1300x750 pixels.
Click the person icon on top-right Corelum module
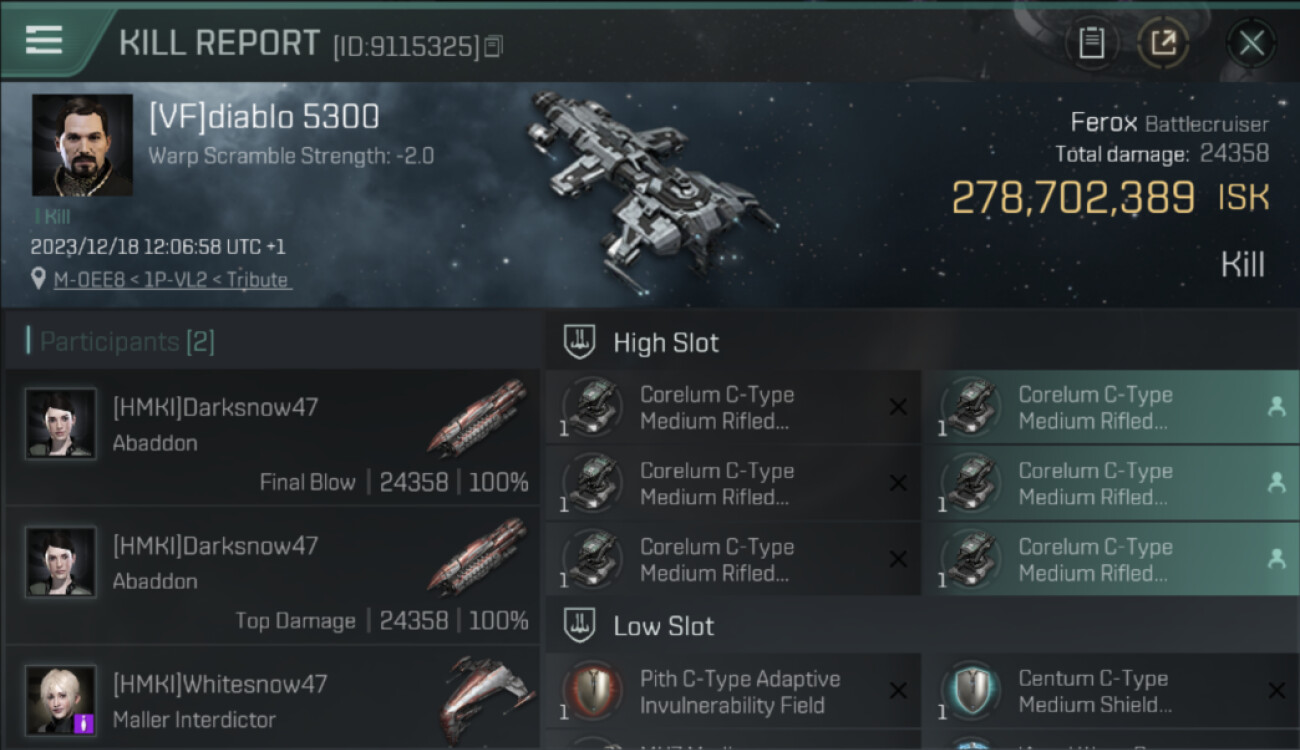[x=1276, y=407]
